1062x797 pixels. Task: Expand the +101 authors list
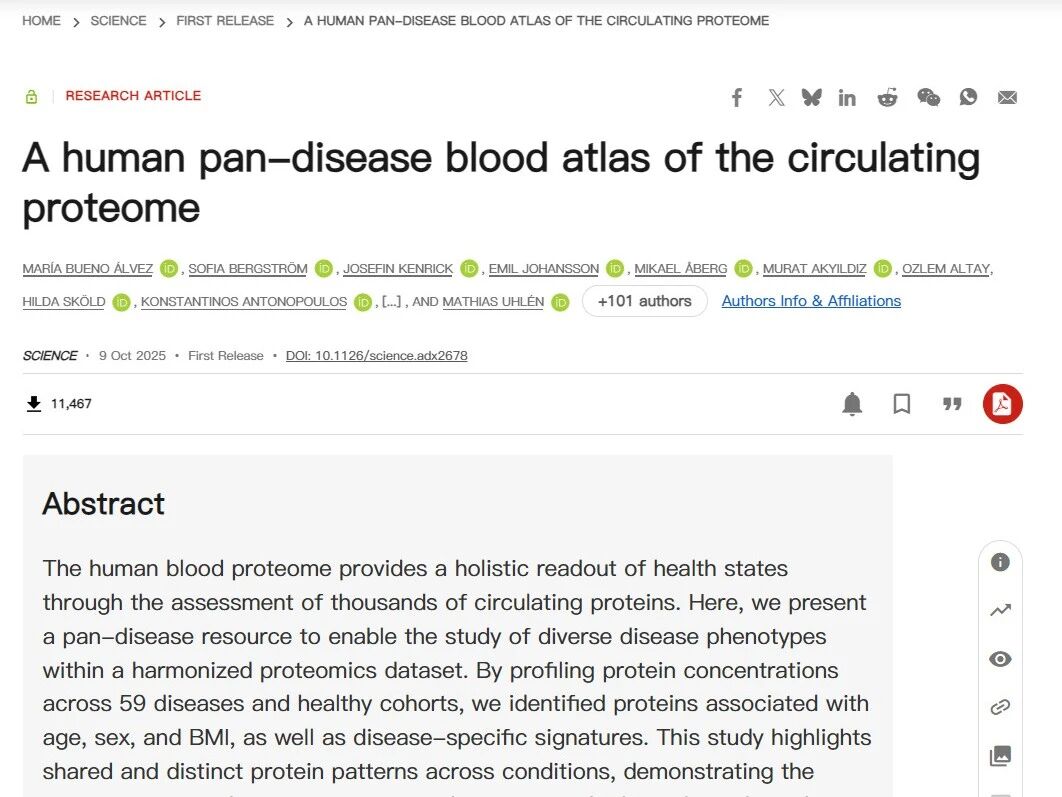point(644,301)
